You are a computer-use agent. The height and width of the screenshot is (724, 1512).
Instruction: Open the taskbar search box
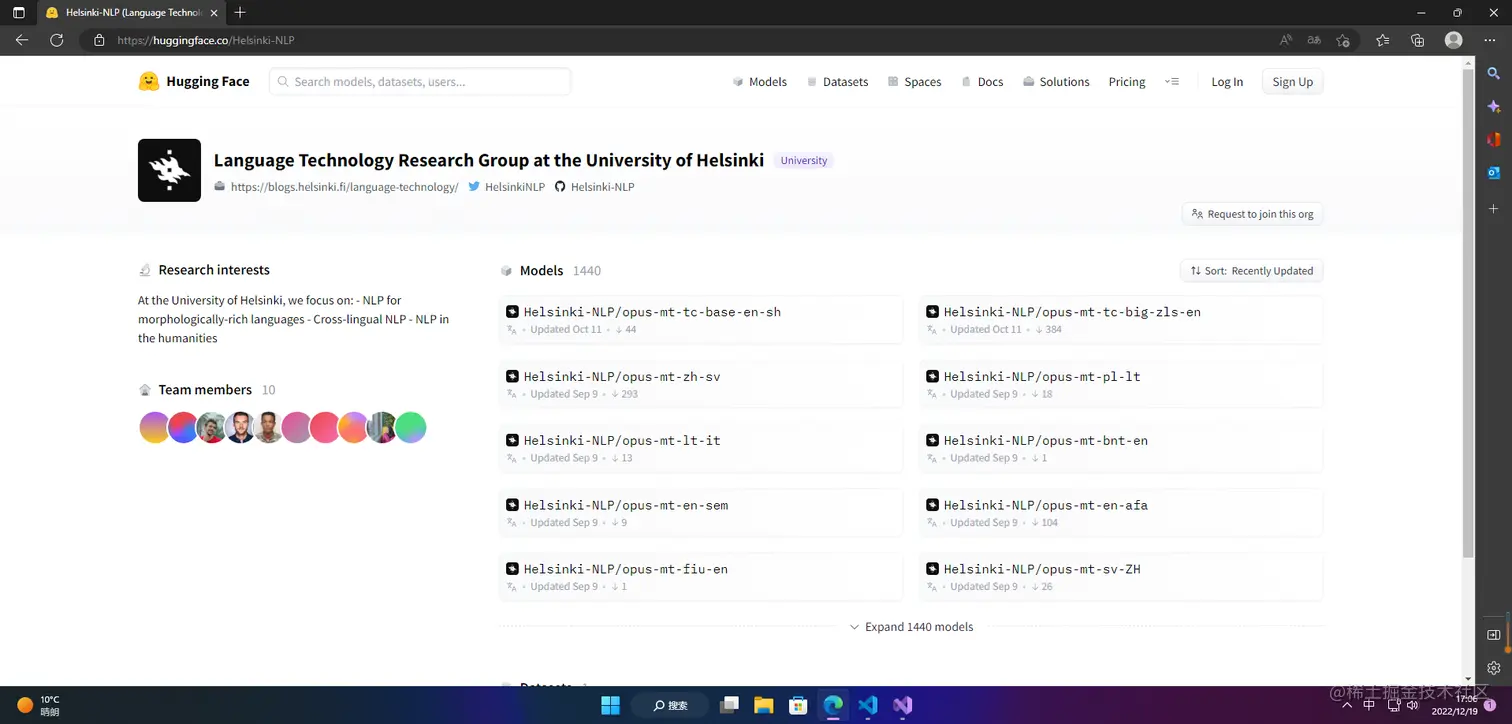click(671, 705)
